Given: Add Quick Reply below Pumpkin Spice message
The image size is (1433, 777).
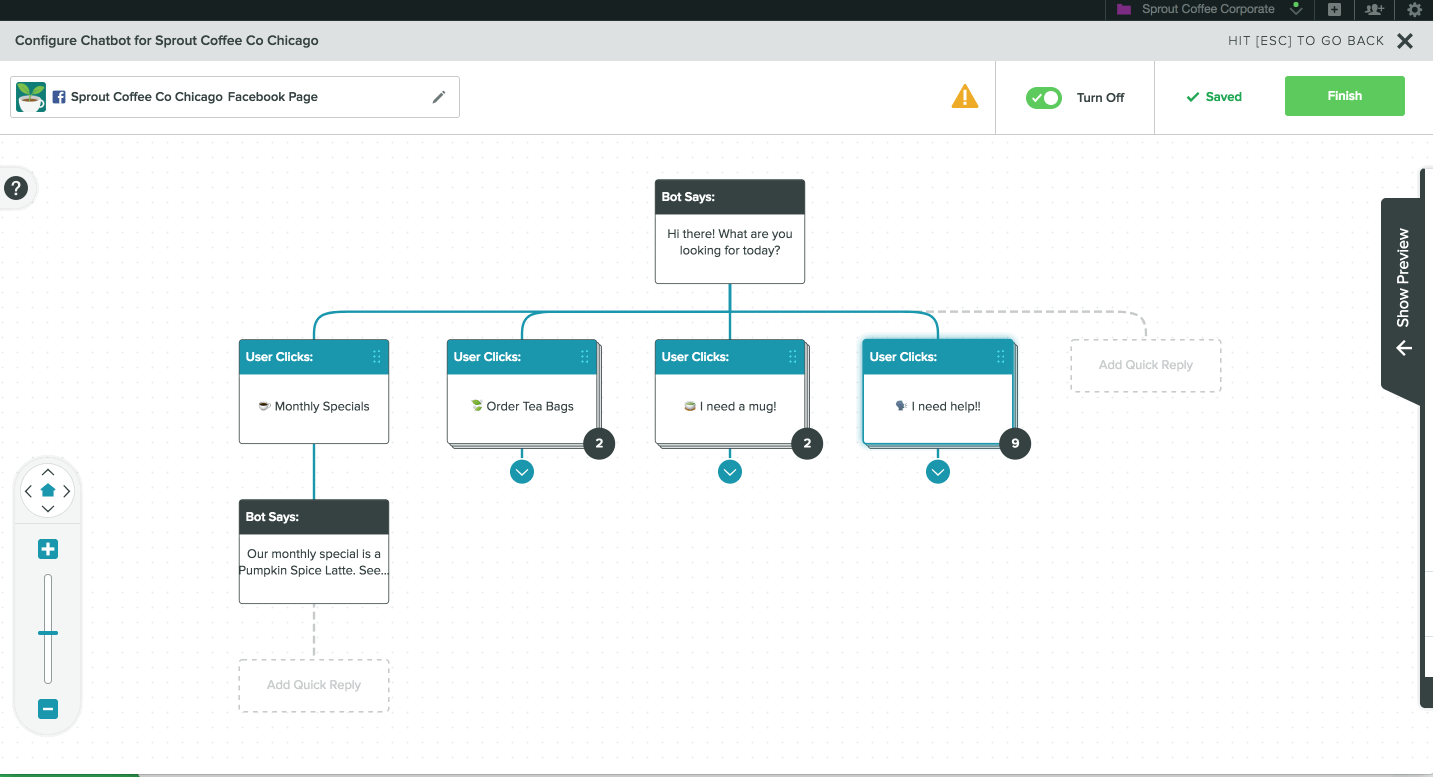Looking at the screenshot, I should [314, 685].
